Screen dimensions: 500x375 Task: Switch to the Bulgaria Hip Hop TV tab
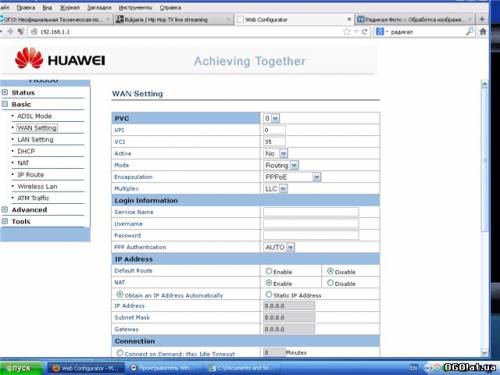[173, 20]
